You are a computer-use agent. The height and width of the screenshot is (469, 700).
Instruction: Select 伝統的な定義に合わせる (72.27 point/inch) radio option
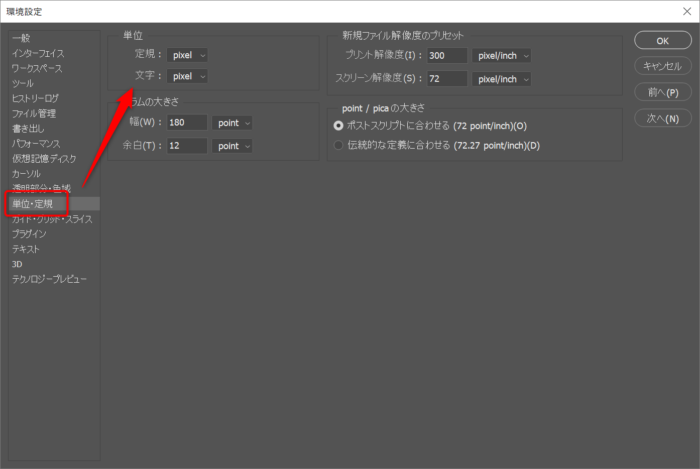(x=338, y=146)
